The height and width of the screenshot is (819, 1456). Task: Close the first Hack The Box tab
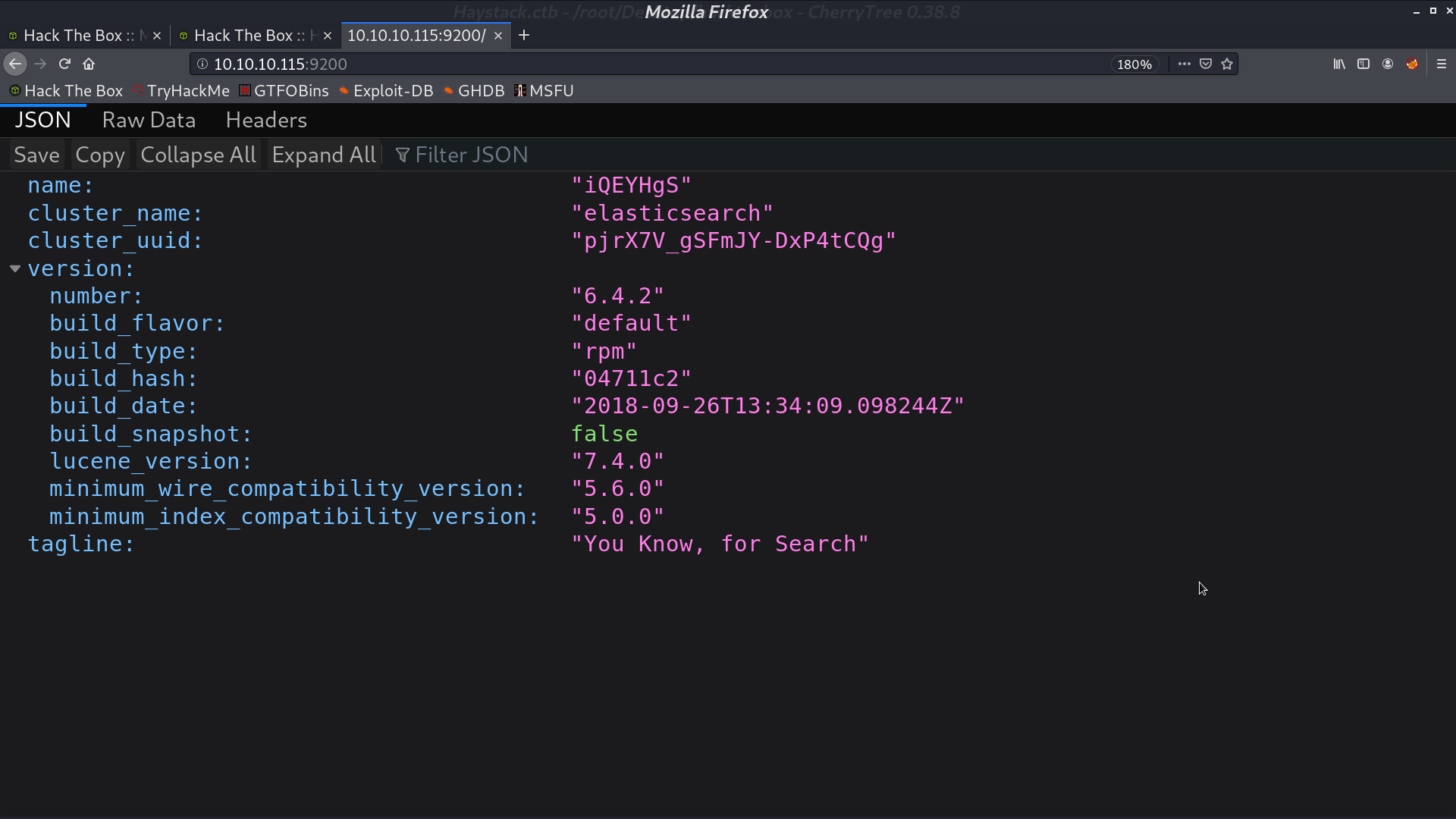tap(157, 36)
